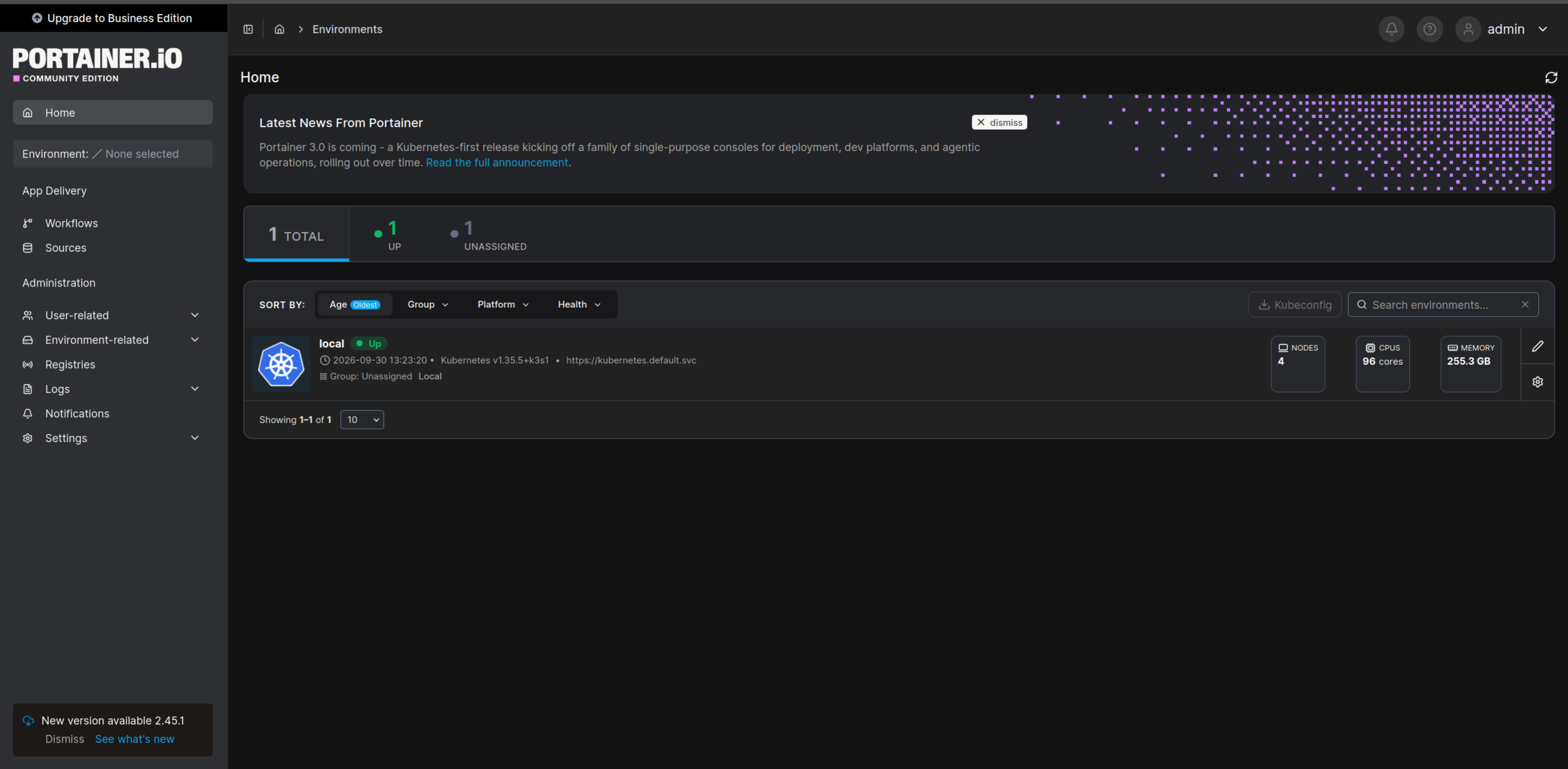Click the home breadcrumb icon
Screen dimensions: 1568x769
coord(280,29)
